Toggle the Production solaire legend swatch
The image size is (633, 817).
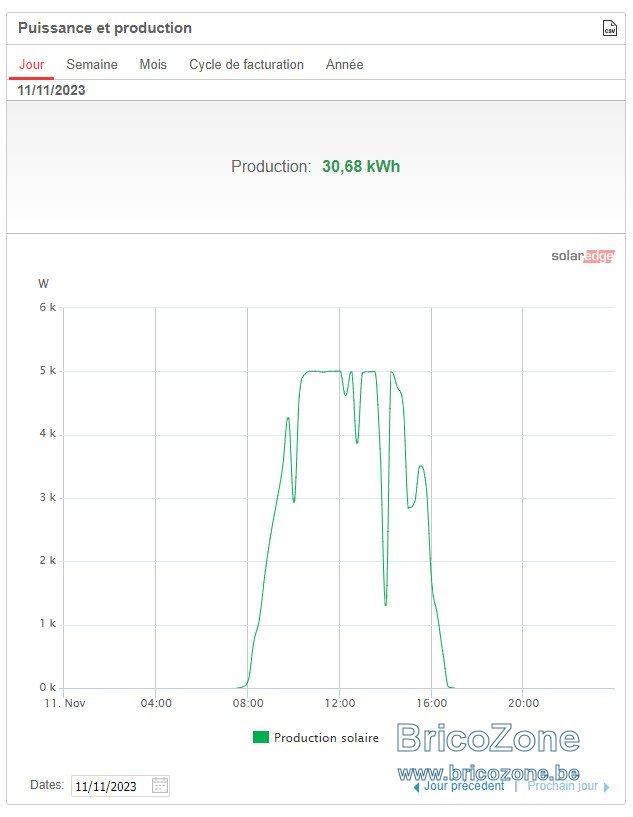point(260,737)
